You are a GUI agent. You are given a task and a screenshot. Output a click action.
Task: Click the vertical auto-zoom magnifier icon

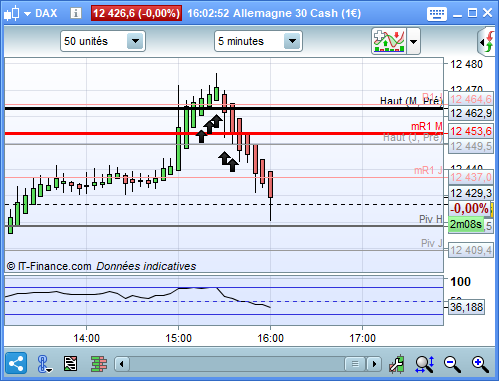424,364
